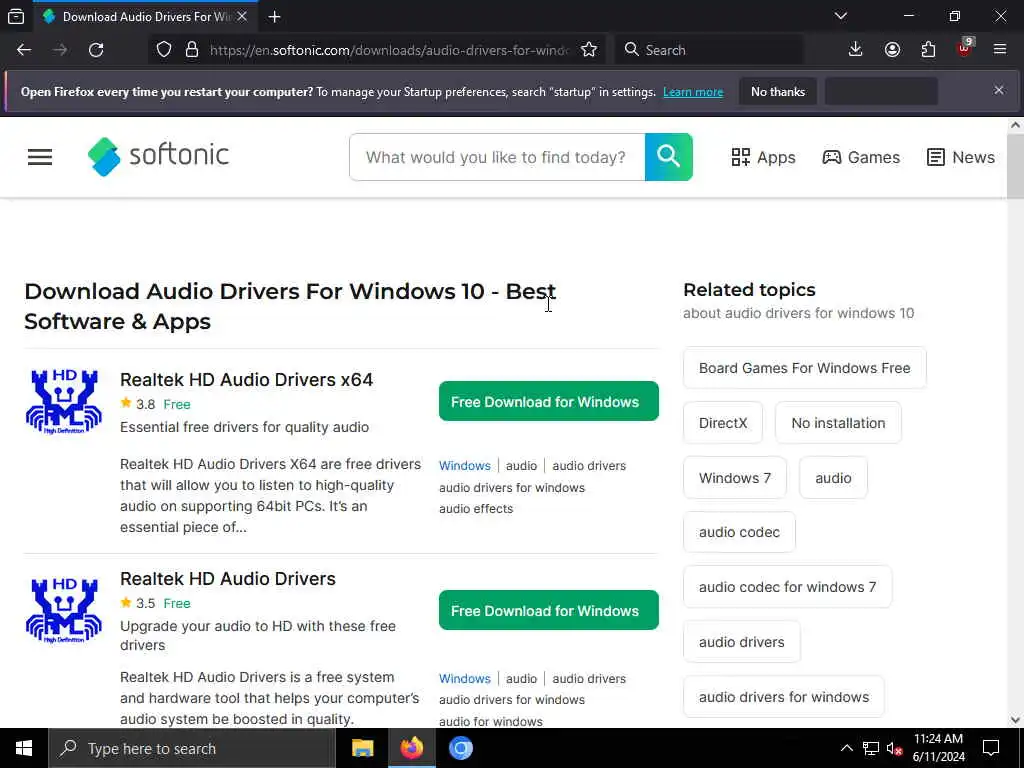
Task: Close the Download Audio Drivers tab
Action: [x=242, y=16]
